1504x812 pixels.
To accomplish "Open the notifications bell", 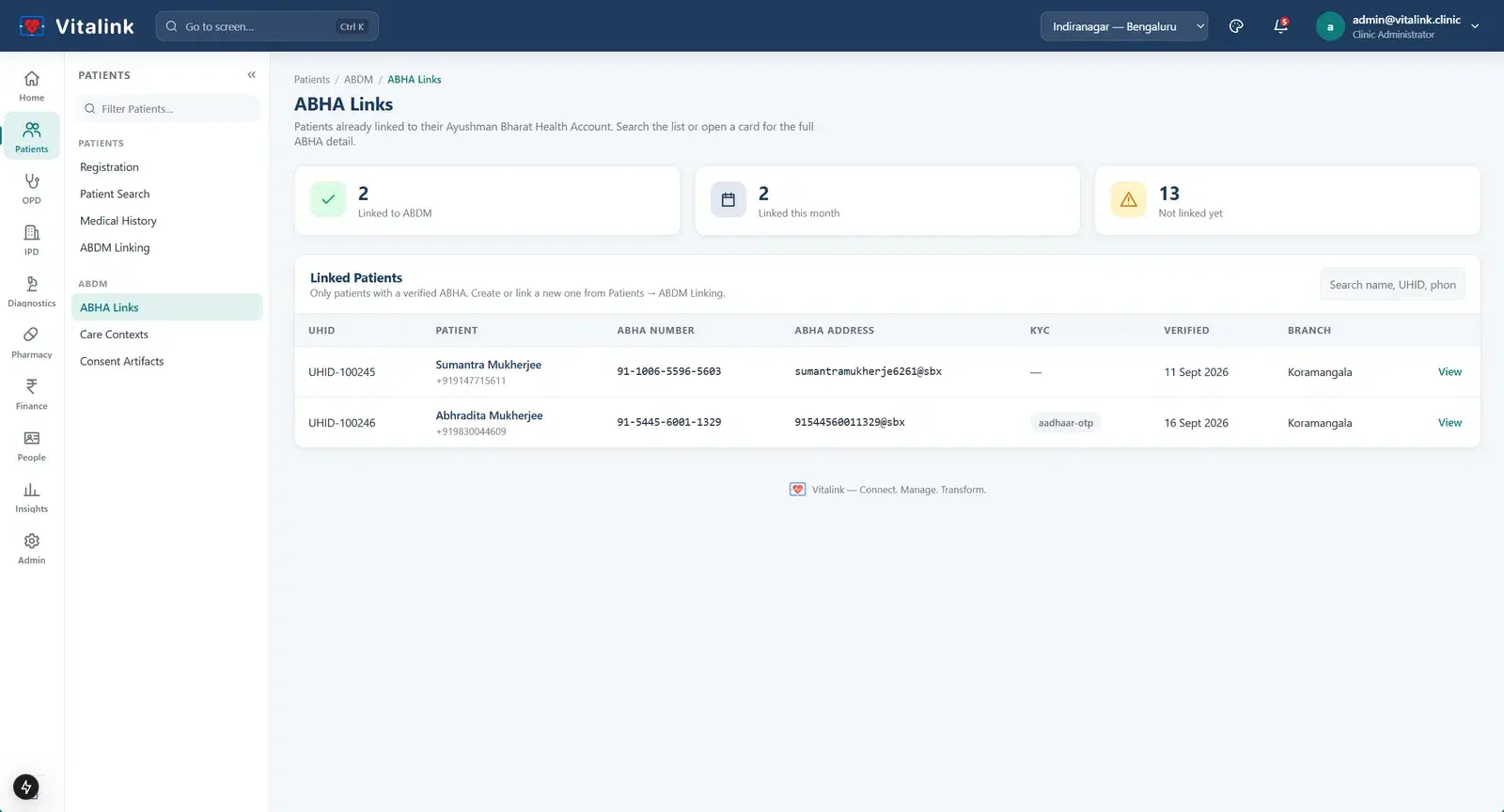I will click(x=1280, y=26).
